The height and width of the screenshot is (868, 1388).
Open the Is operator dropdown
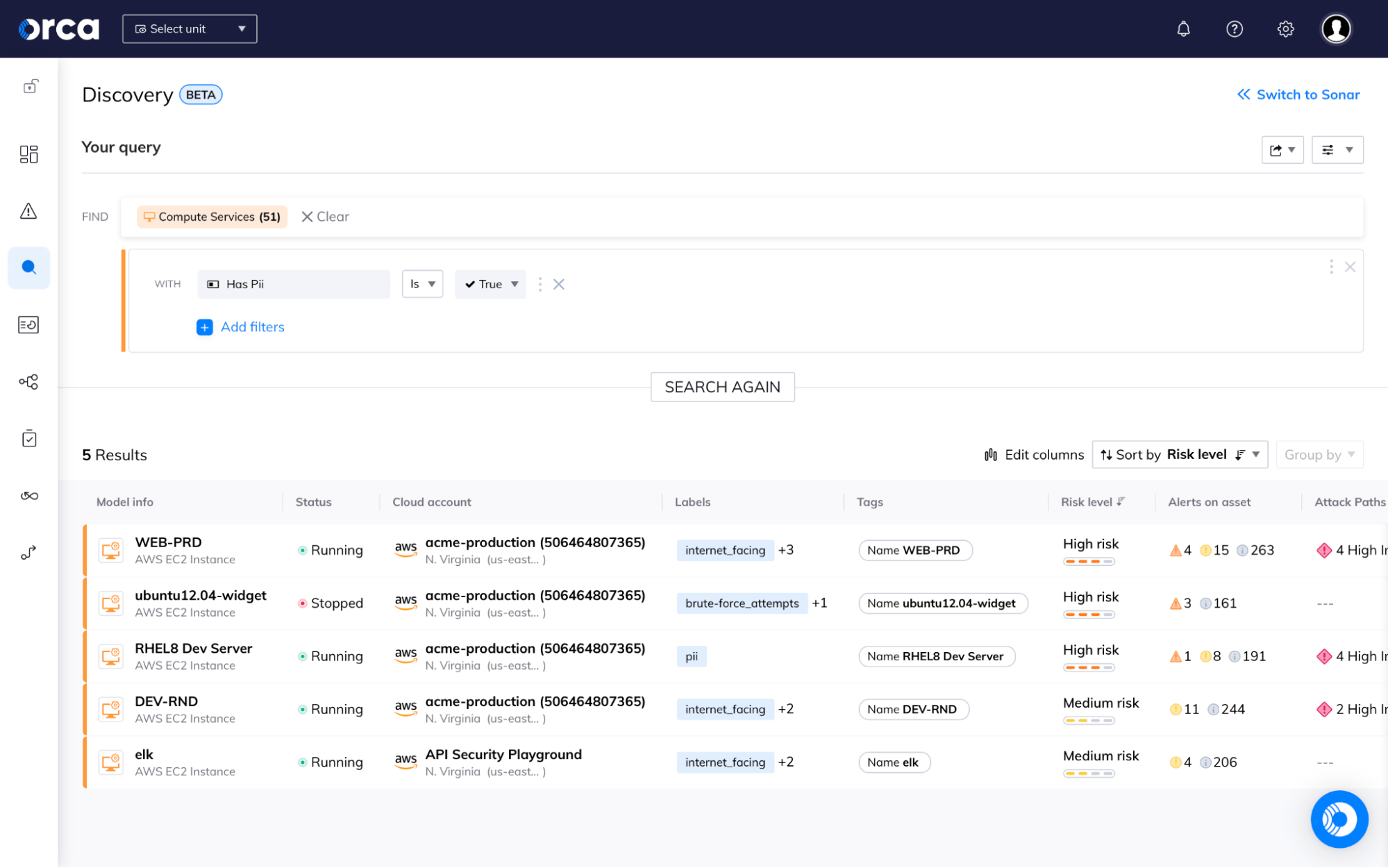click(x=421, y=284)
